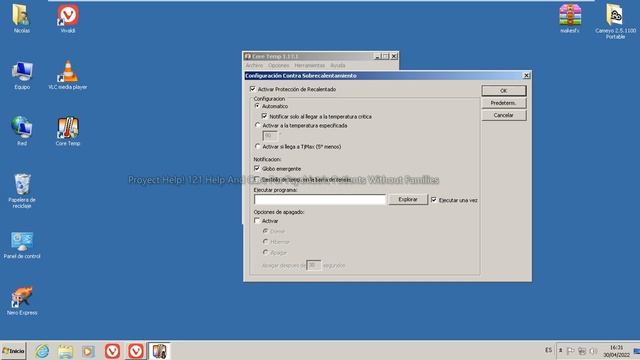640x360 pixels.
Task: Launch the Vivaldi desktop shortcut
Action: 68,18
